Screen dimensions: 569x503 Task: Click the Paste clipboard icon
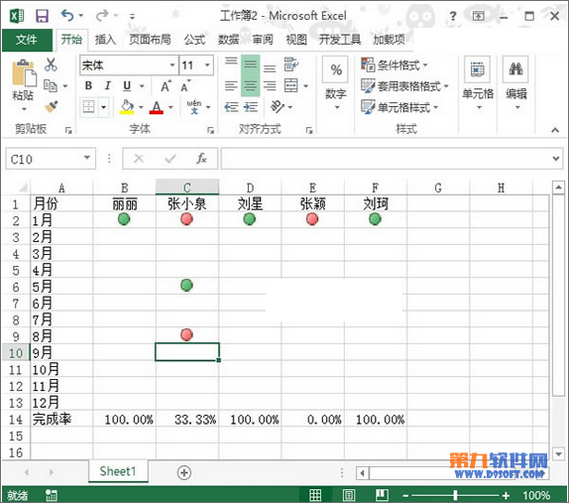point(24,73)
